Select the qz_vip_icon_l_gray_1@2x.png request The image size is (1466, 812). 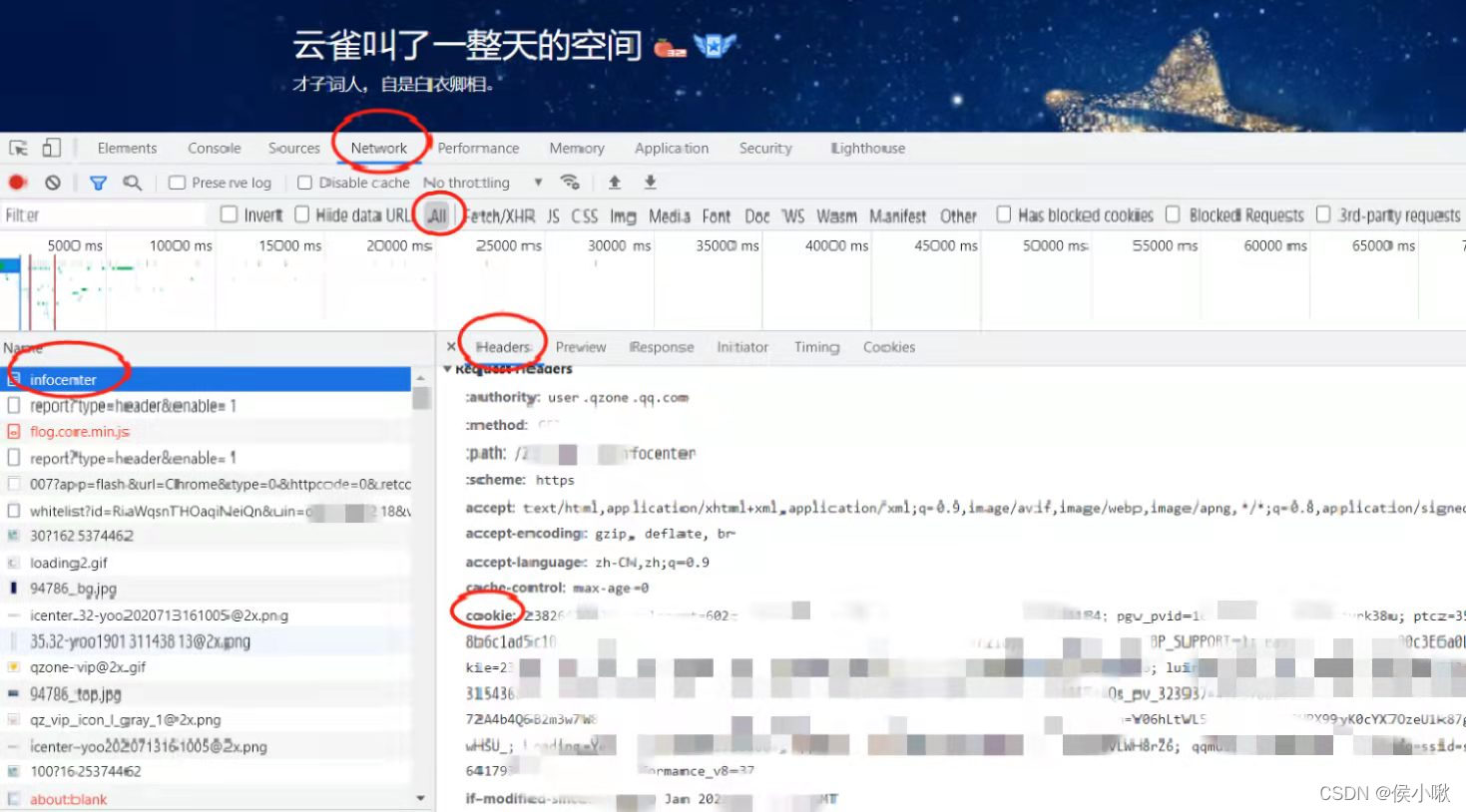pos(206,719)
